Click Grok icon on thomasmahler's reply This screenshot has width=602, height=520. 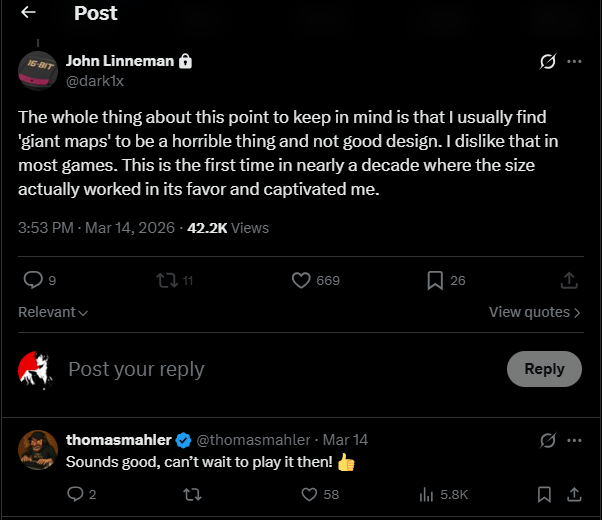click(547, 440)
